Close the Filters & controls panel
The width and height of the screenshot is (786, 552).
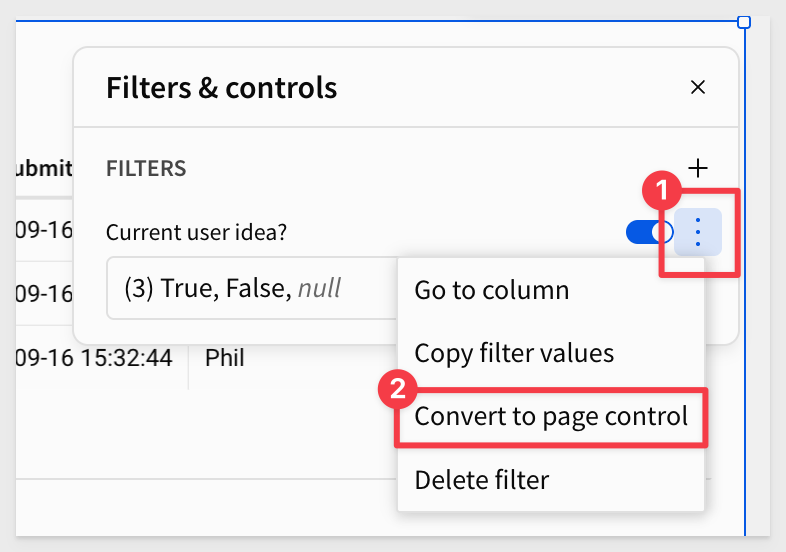coord(697,87)
